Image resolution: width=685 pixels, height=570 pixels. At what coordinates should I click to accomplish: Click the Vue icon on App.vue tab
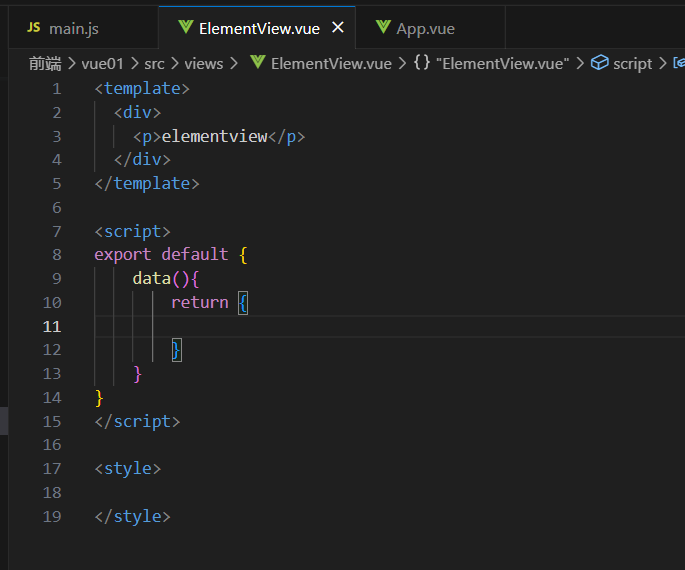pos(383,28)
